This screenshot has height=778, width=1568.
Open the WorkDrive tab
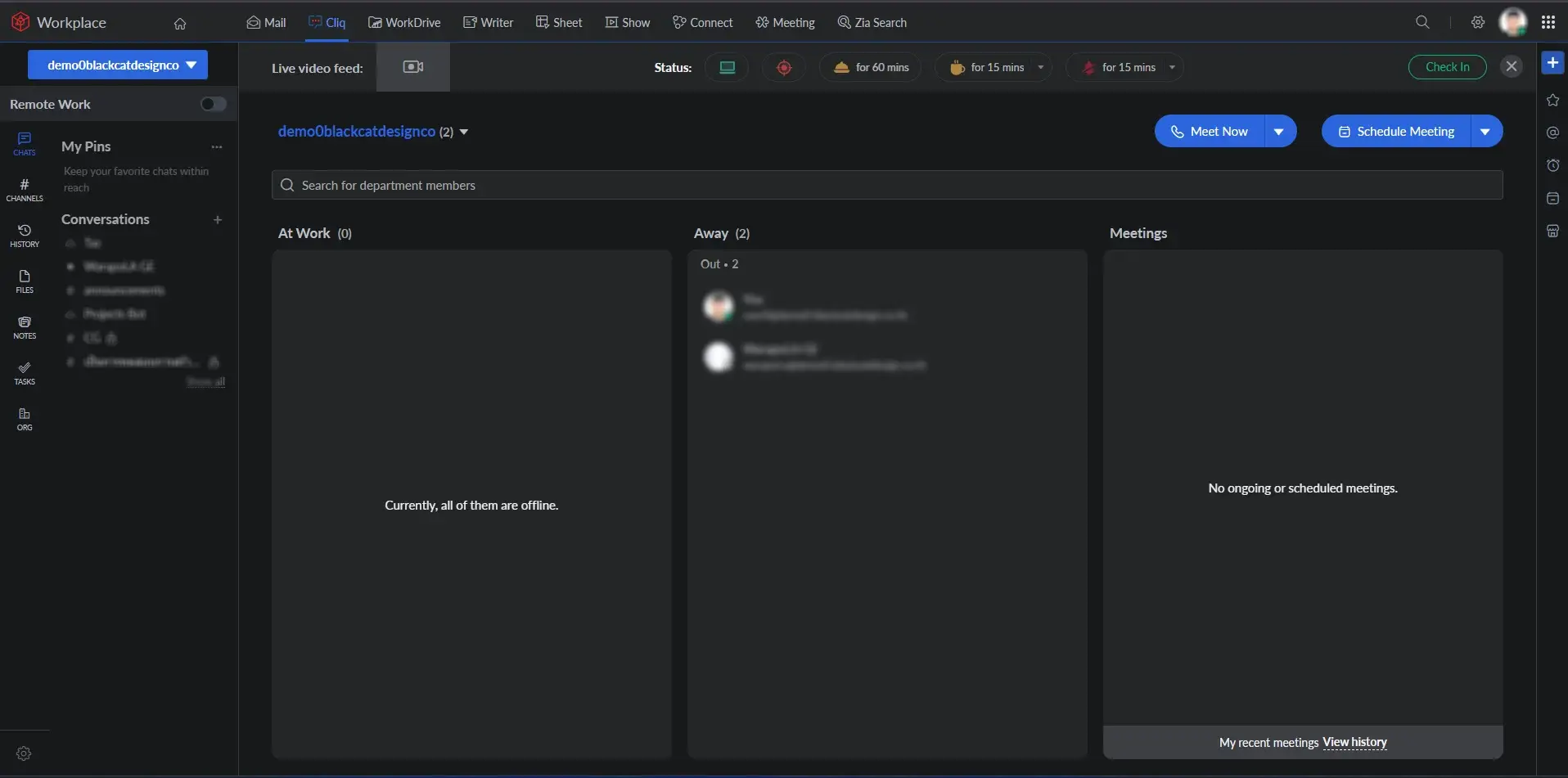404,22
